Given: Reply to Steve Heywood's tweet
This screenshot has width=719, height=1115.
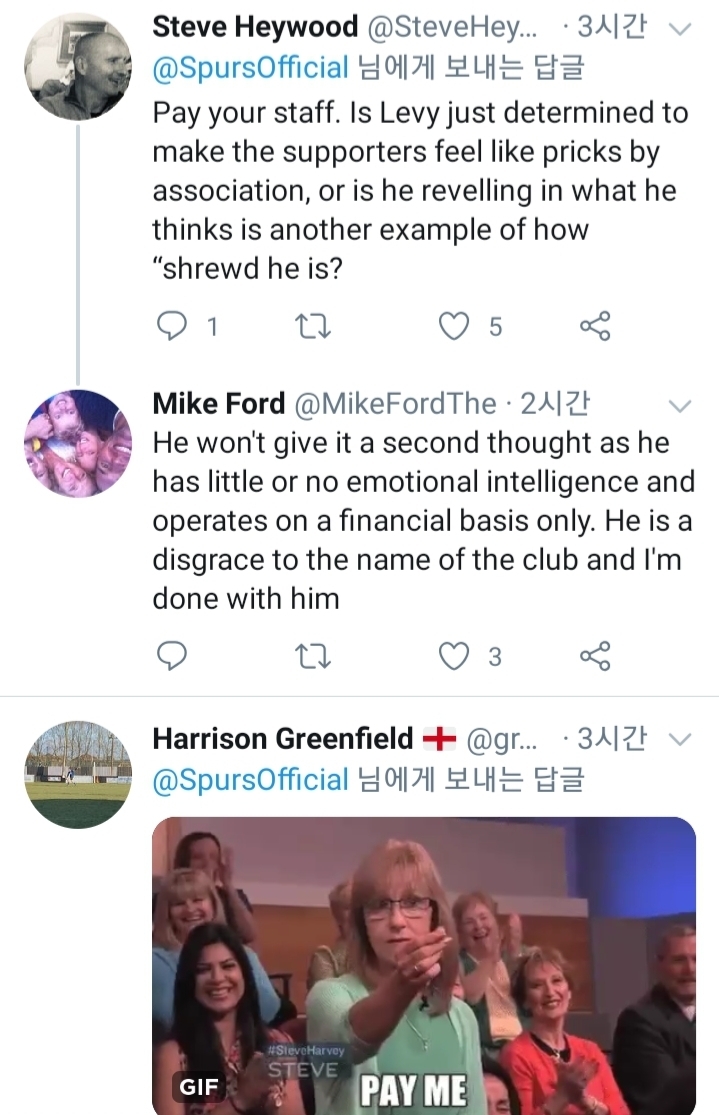Looking at the screenshot, I should coord(173,326).
